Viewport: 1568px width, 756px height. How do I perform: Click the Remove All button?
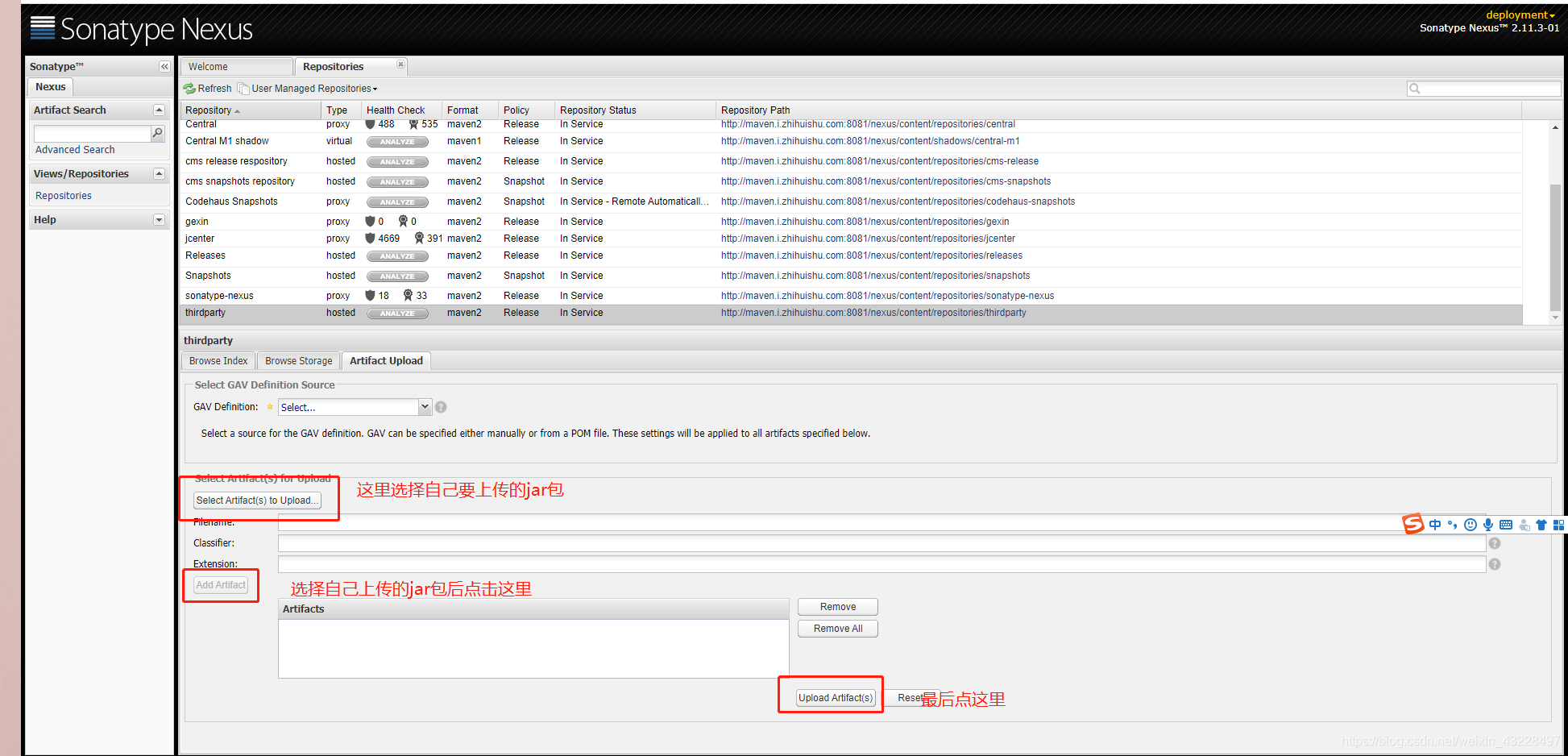point(838,629)
